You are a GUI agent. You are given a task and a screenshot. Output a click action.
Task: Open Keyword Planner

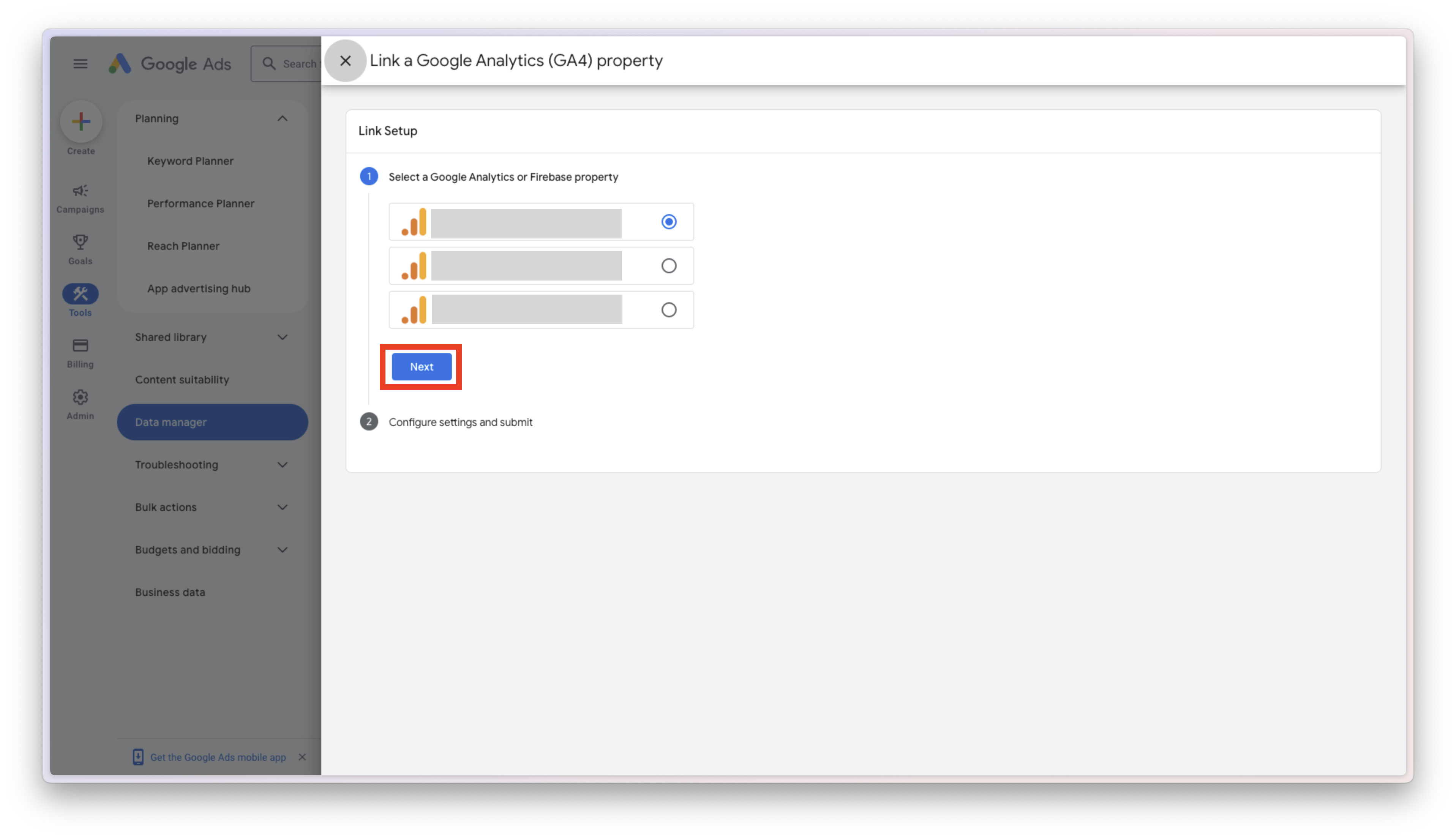point(190,161)
